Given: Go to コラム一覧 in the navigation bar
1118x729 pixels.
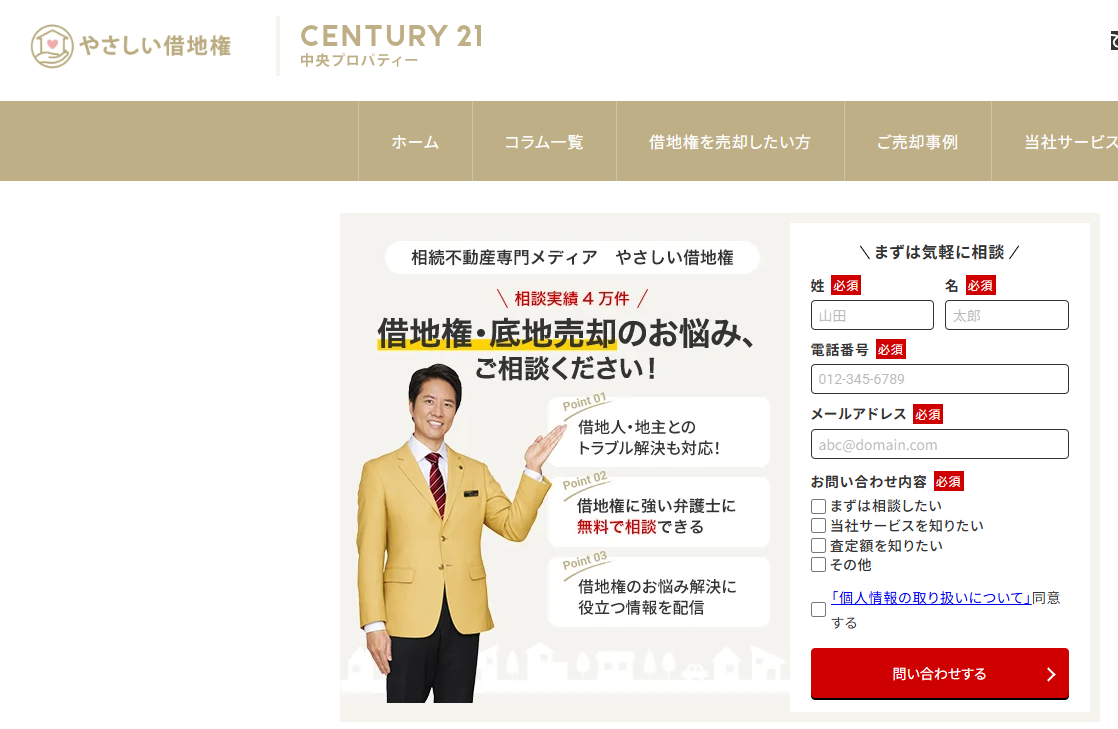Looking at the screenshot, I should [x=544, y=142].
